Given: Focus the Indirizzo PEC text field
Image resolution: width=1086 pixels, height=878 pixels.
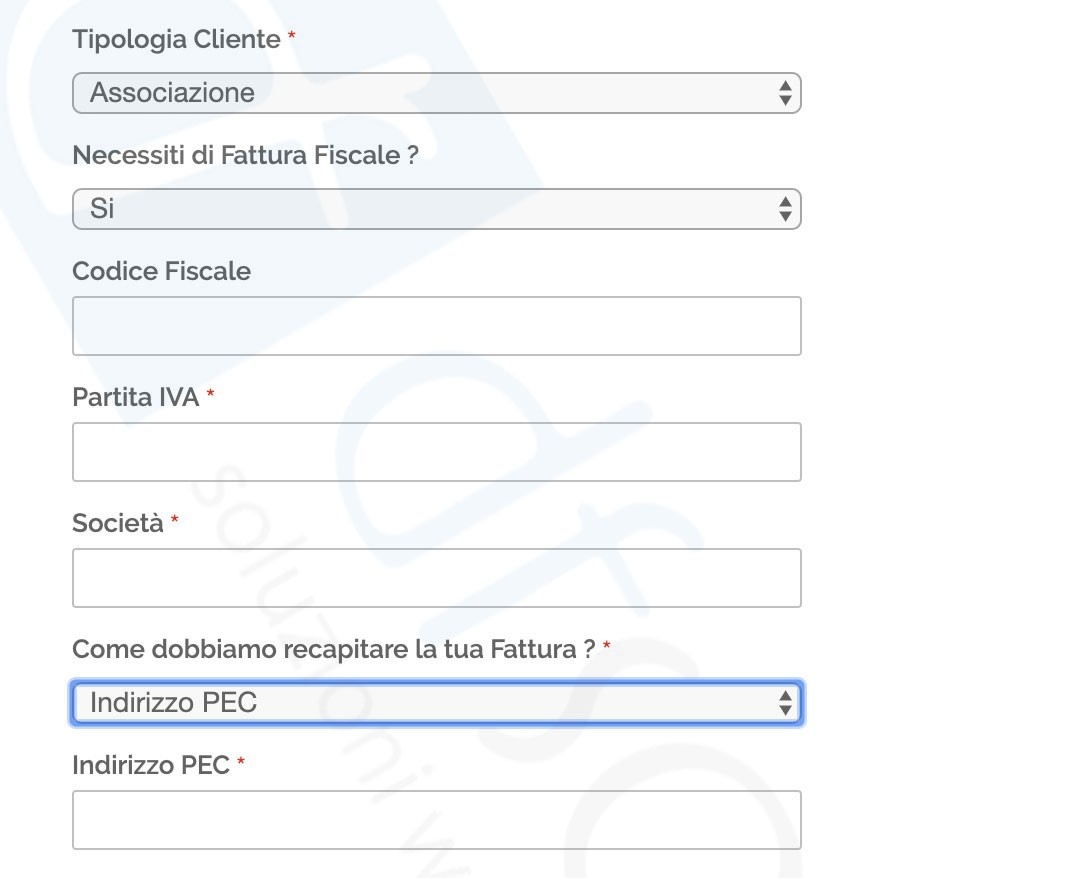Looking at the screenshot, I should coord(436,820).
